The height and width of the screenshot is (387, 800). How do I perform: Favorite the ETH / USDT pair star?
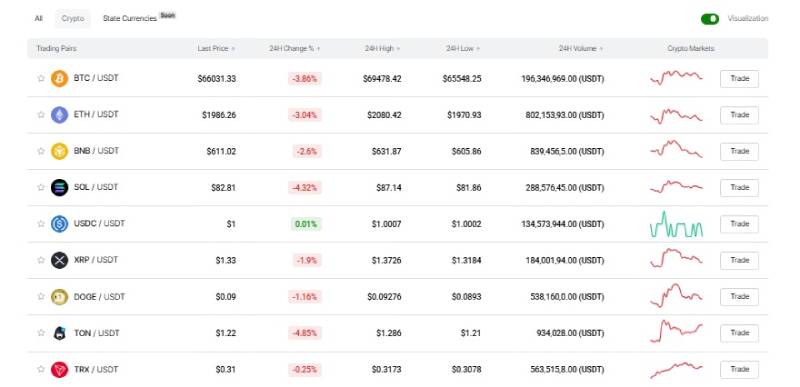(41, 115)
